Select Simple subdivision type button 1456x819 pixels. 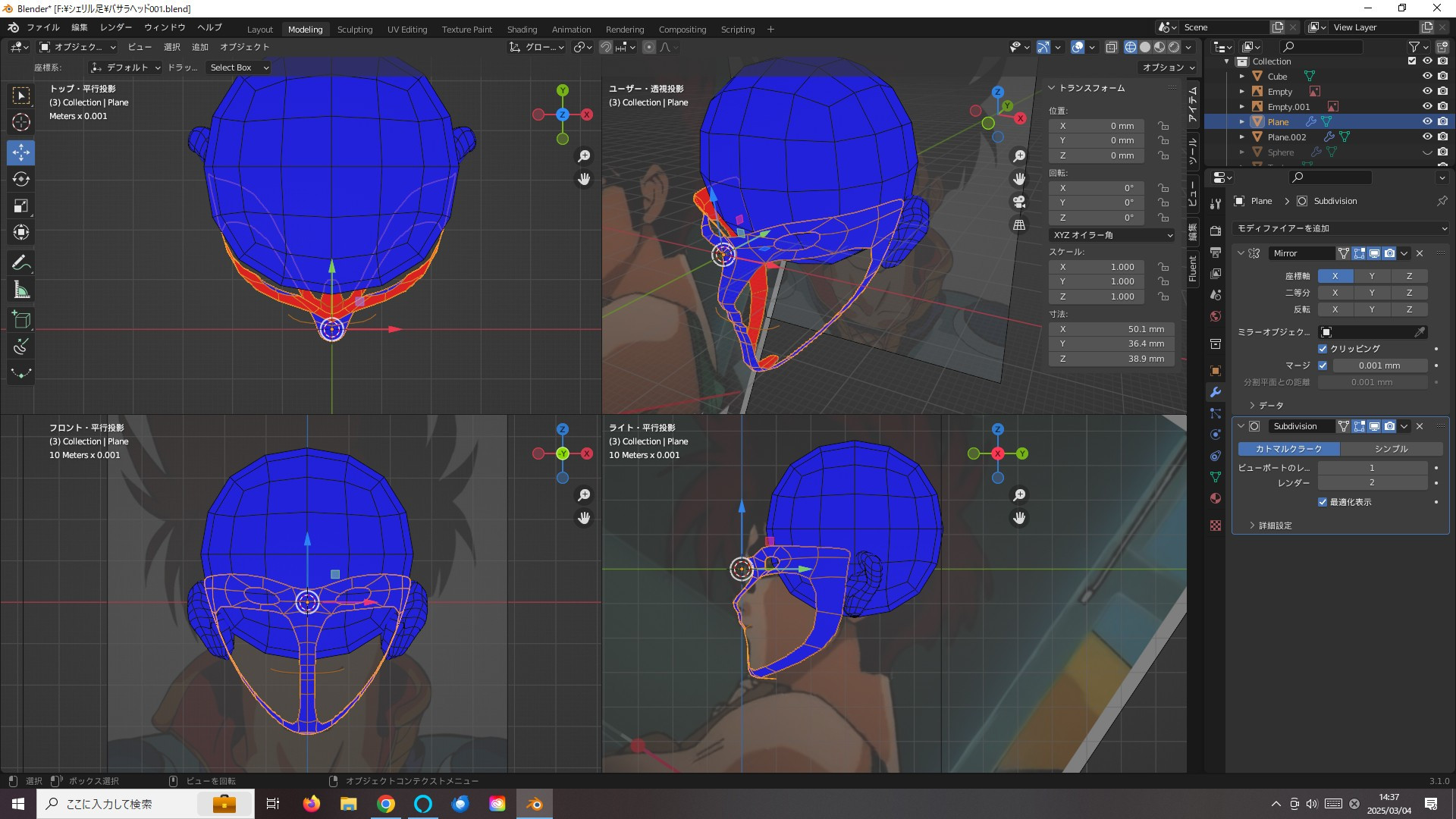click(x=1391, y=449)
